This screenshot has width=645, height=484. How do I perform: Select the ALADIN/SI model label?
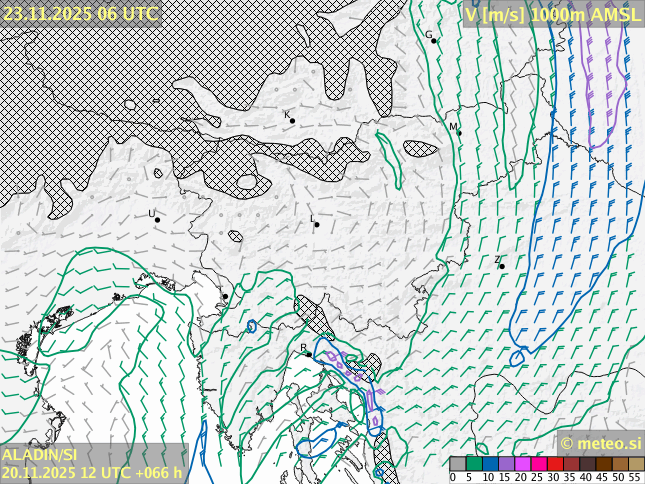pyautogui.click(x=41, y=455)
